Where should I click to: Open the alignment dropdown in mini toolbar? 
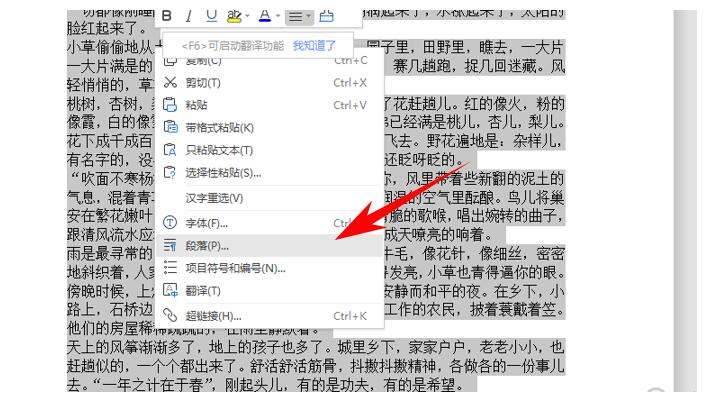pyautogui.click(x=299, y=17)
